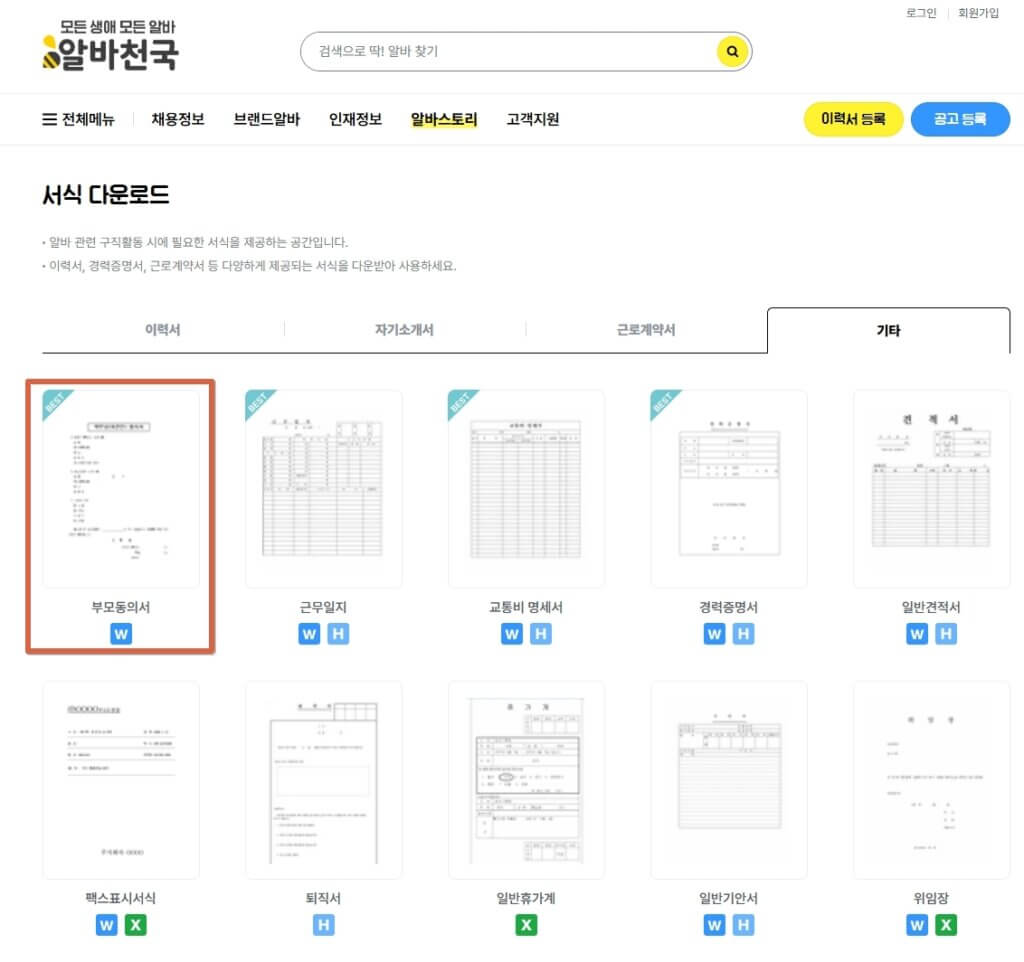Screen dimensions: 1024x962
Task: Download 부모동의서 as Word document
Action: click(122, 633)
